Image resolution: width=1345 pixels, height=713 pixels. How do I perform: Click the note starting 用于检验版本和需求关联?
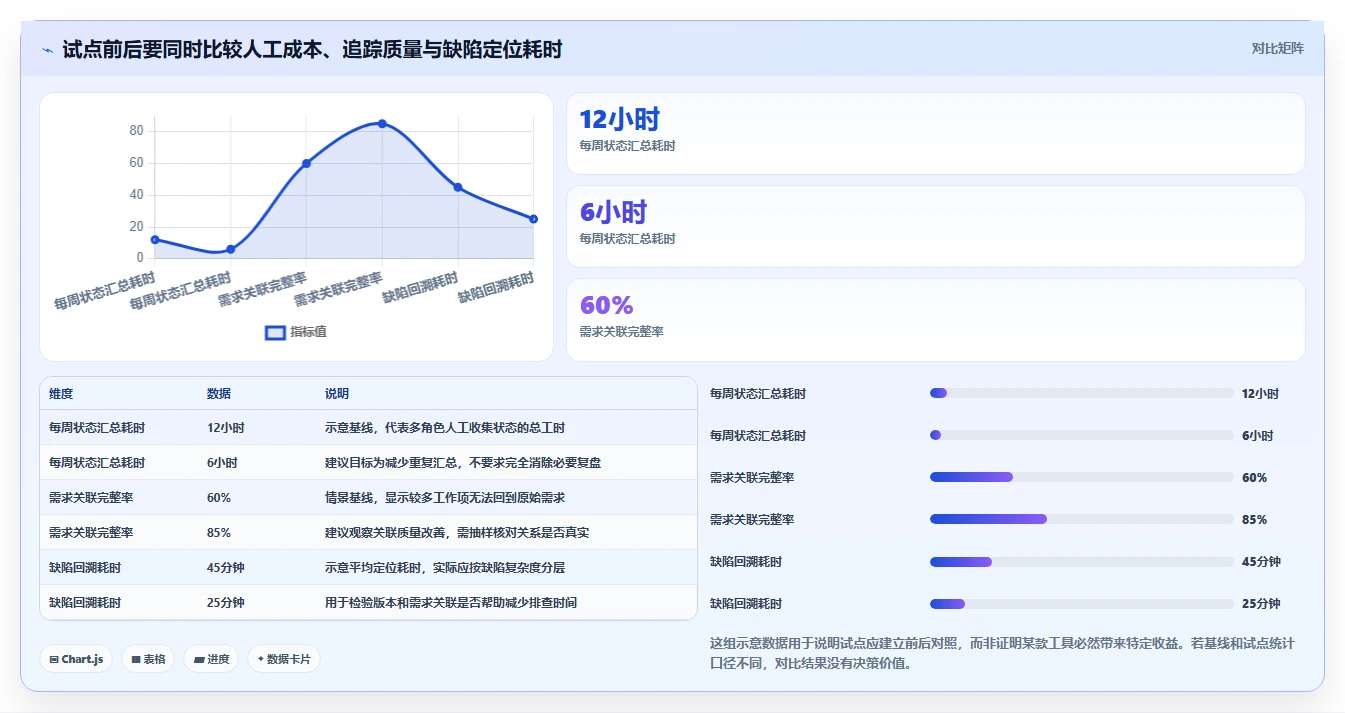pos(451,603)
